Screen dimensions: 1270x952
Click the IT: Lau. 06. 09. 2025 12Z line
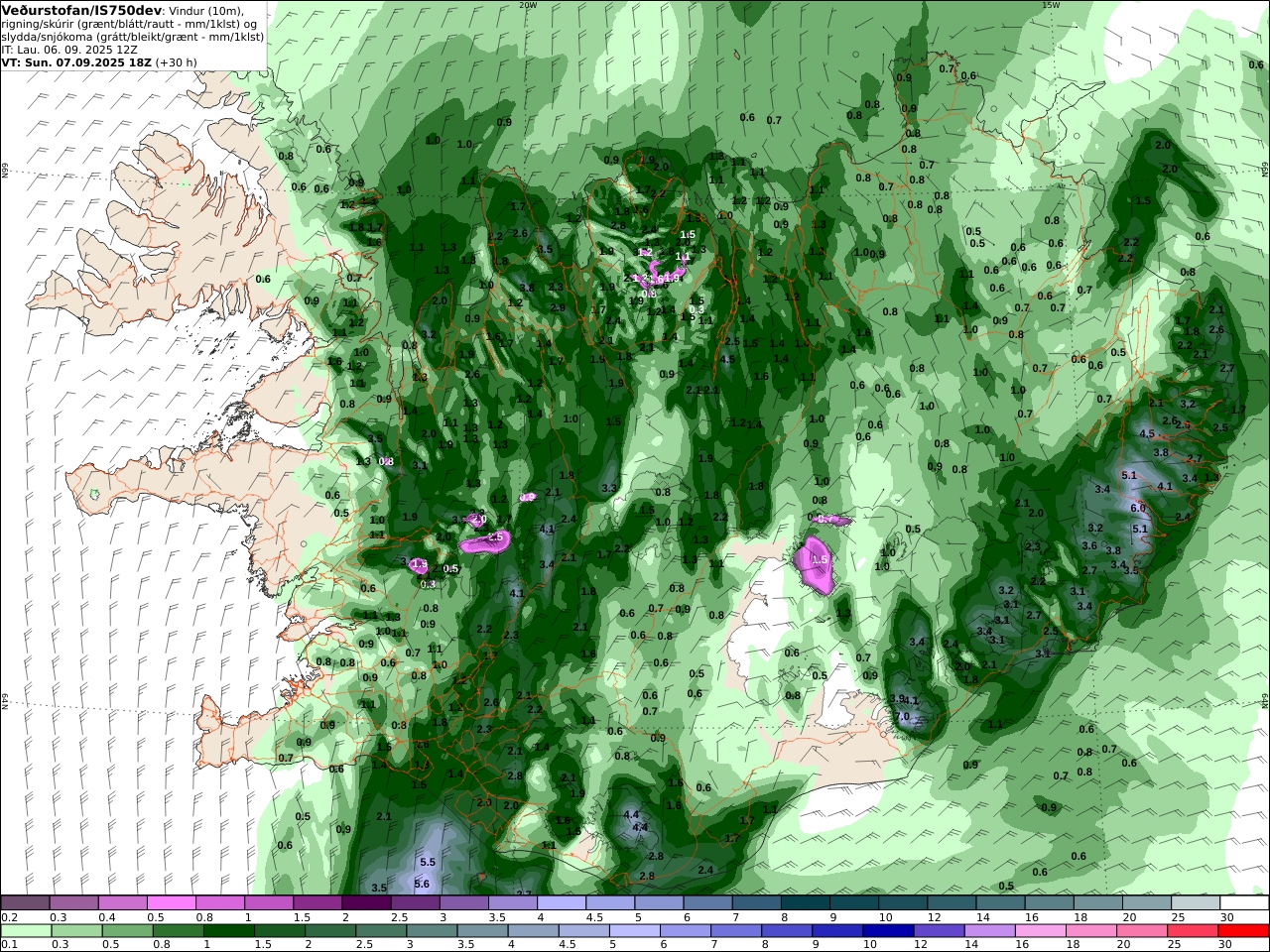point(69,49)
